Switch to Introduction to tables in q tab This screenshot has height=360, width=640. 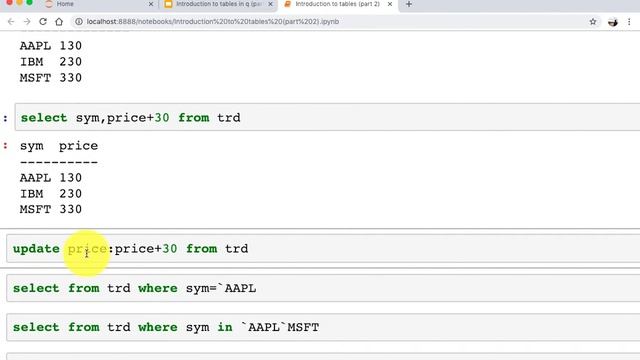(x=219, y=4)
